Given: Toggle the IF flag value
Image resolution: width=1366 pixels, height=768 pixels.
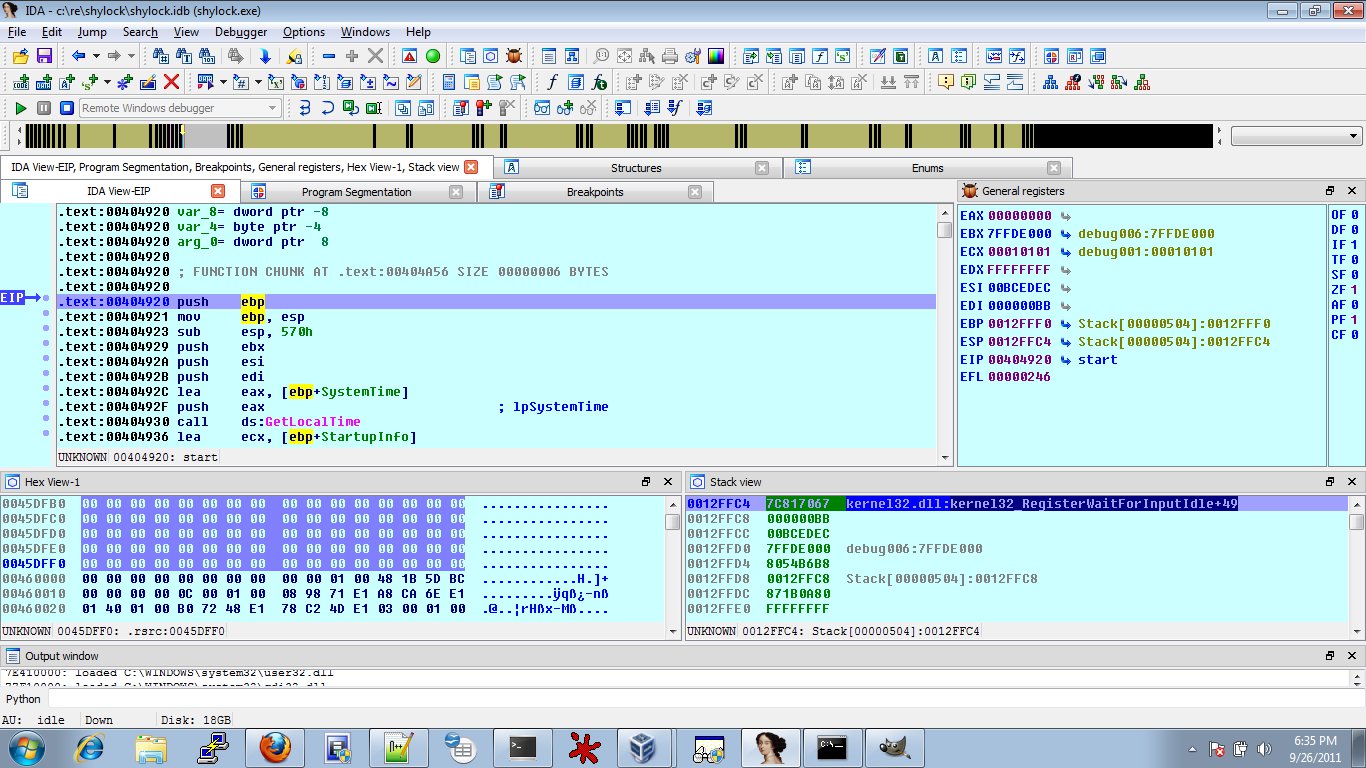Looking at the screenshot, I should [x=1354, y=245].
